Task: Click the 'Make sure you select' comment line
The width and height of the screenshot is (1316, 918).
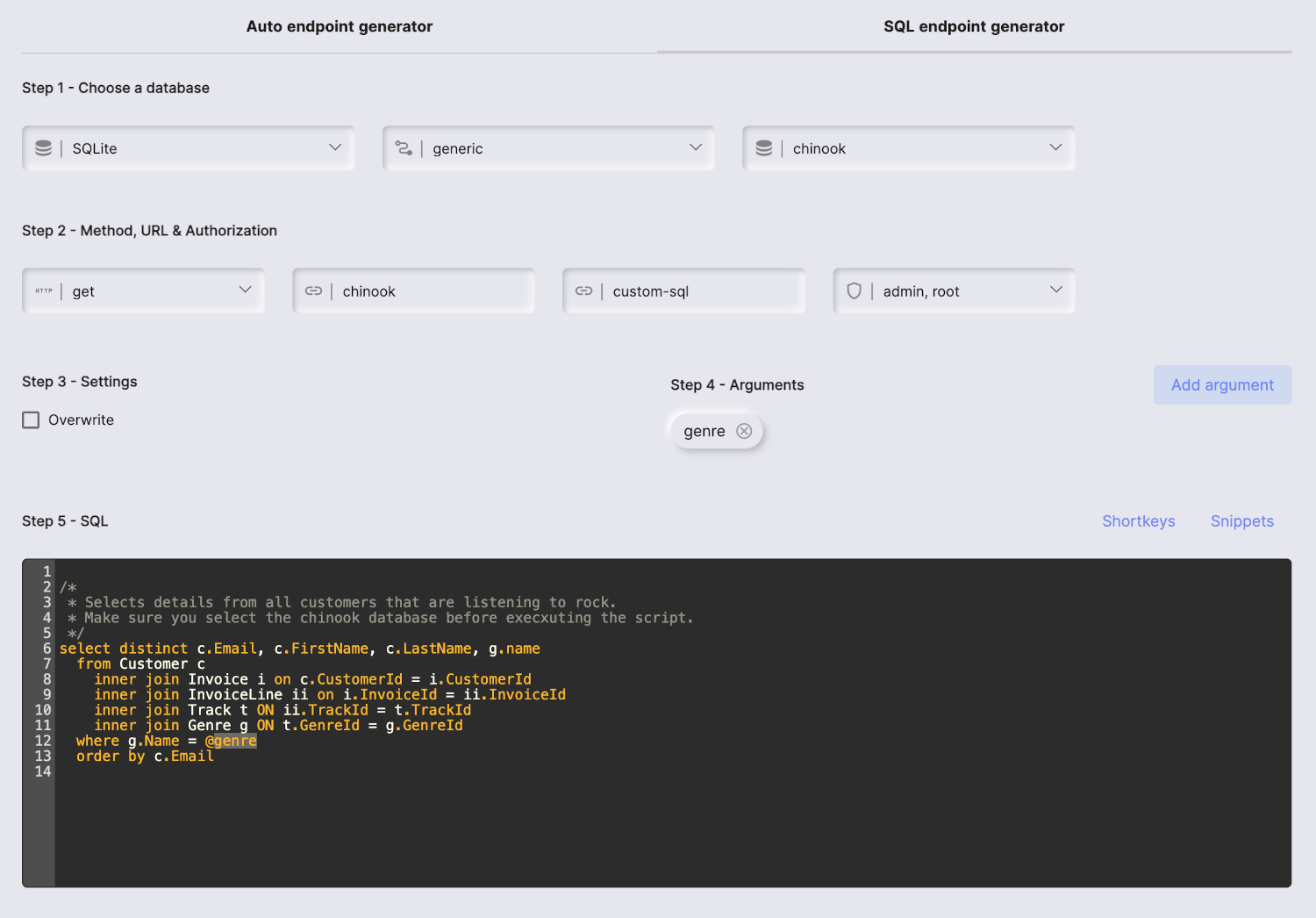Action: (381, 618)
